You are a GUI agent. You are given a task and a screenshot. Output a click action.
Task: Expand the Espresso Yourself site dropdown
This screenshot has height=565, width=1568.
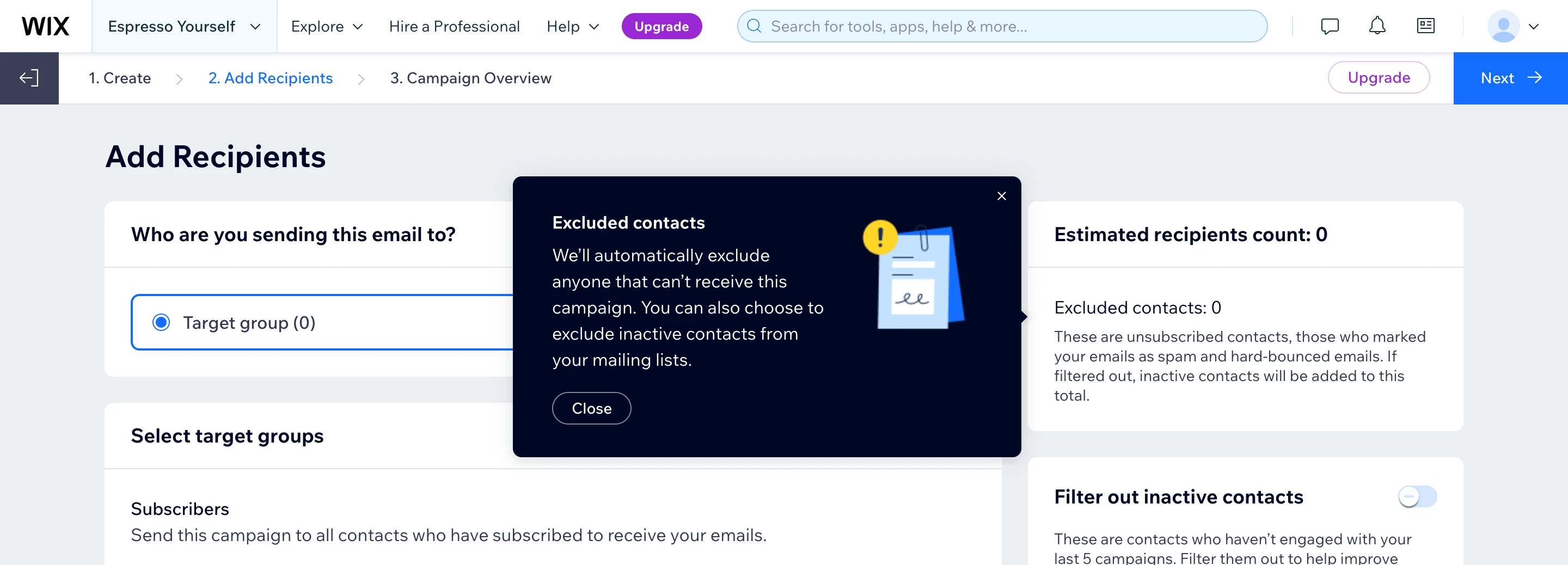coord(184,26)
